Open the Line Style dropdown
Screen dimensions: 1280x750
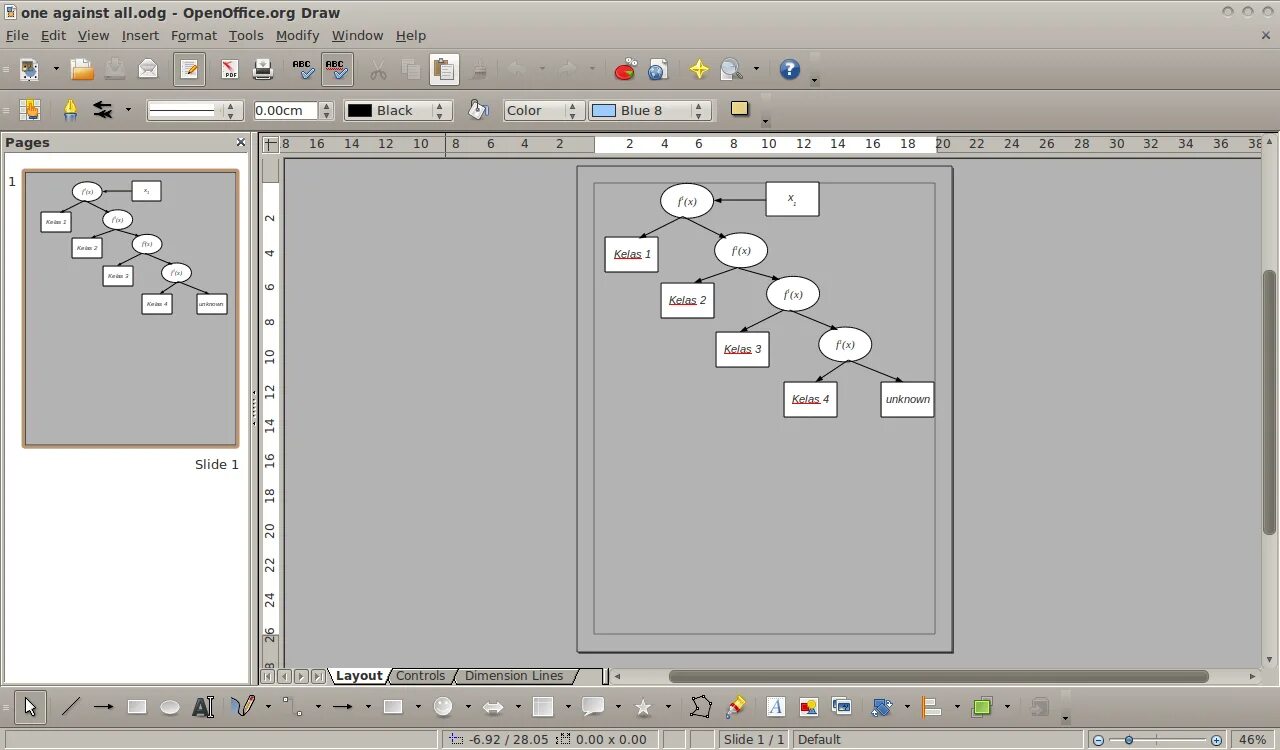pos(195,110)
